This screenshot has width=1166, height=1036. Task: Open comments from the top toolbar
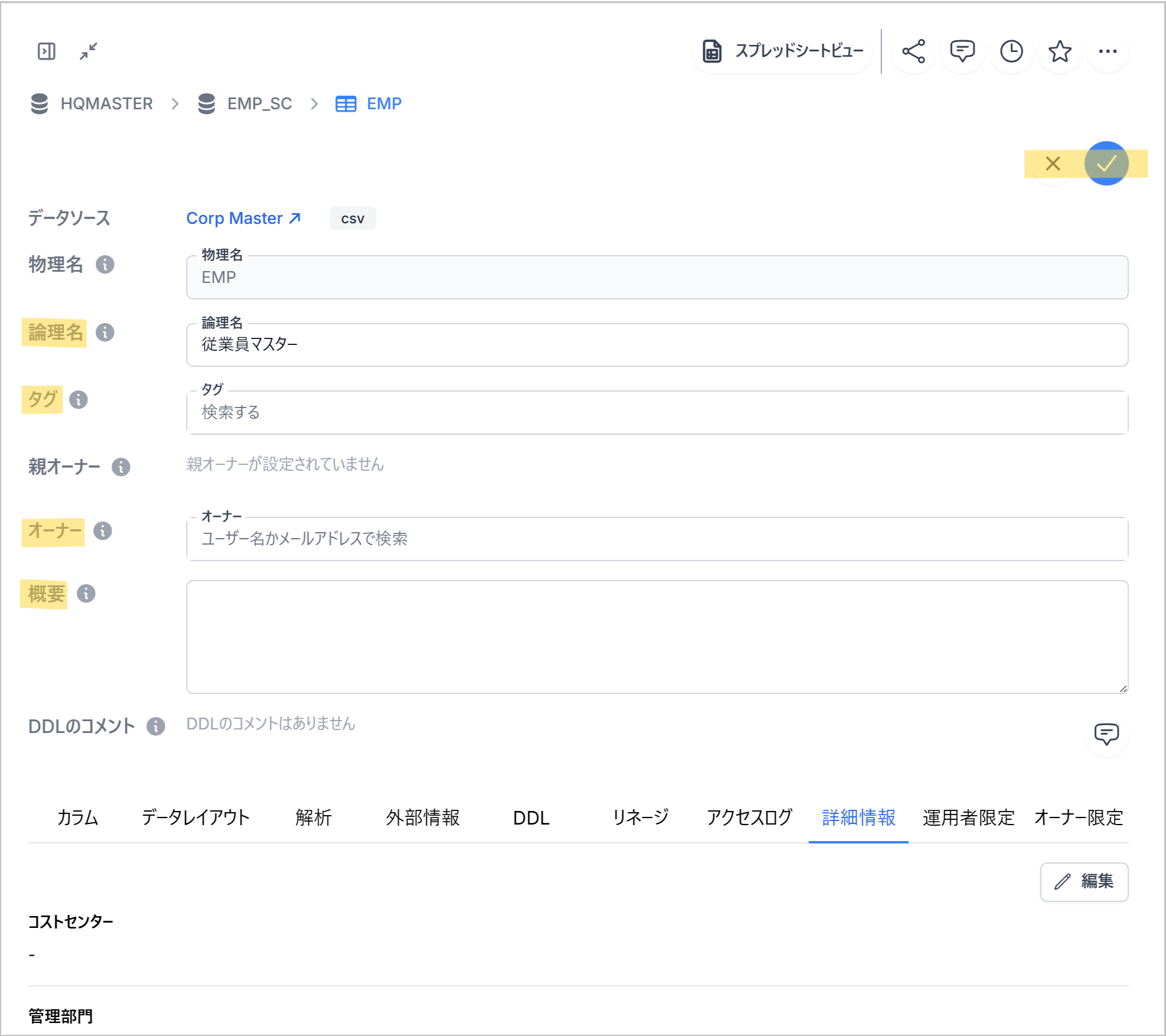pos(962,51)
